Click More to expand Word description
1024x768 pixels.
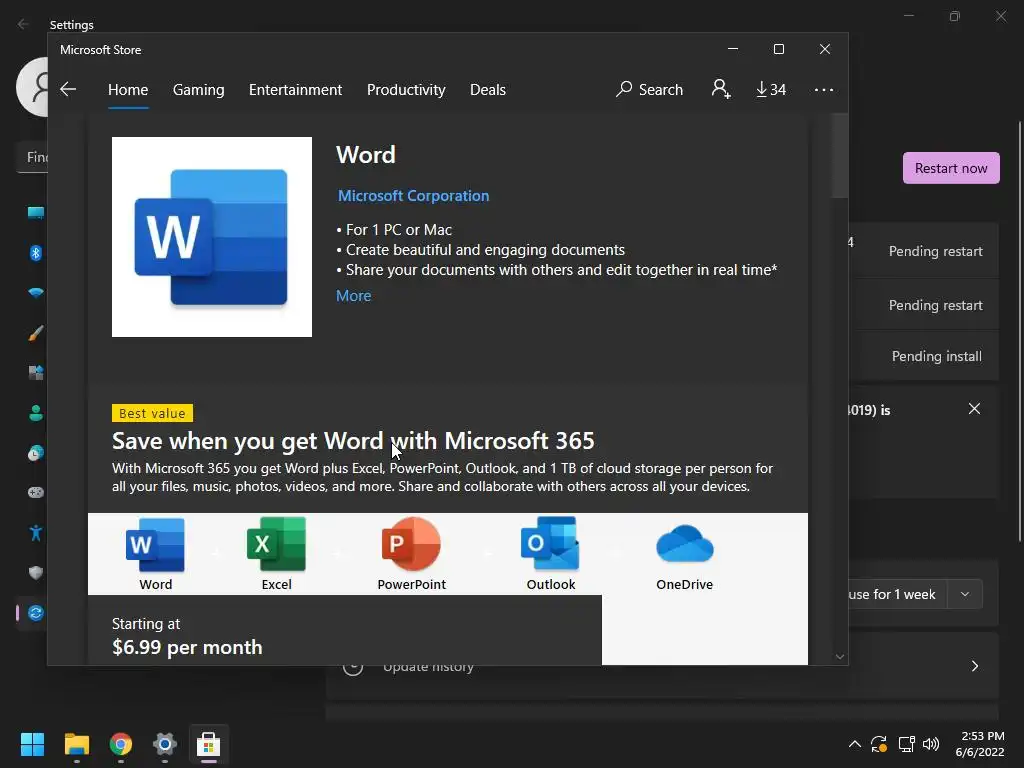point(353,296)
